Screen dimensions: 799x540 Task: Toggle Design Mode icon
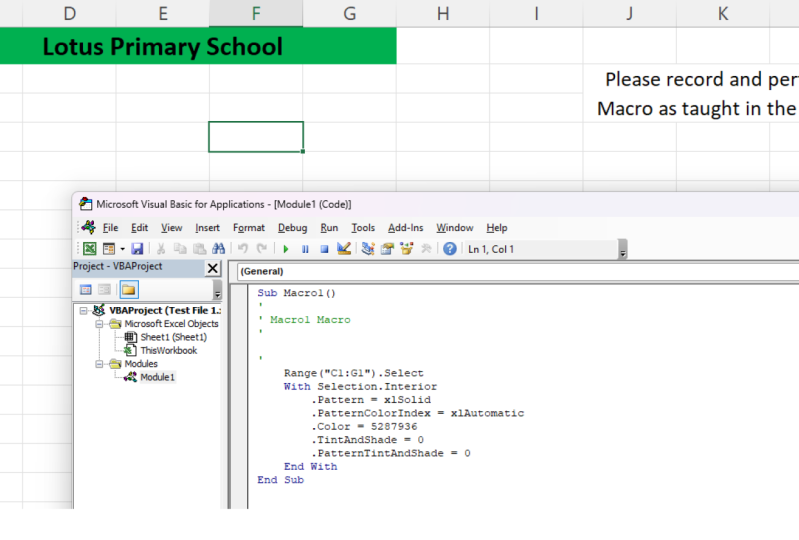pyautogui.click(x=344, y=249)
